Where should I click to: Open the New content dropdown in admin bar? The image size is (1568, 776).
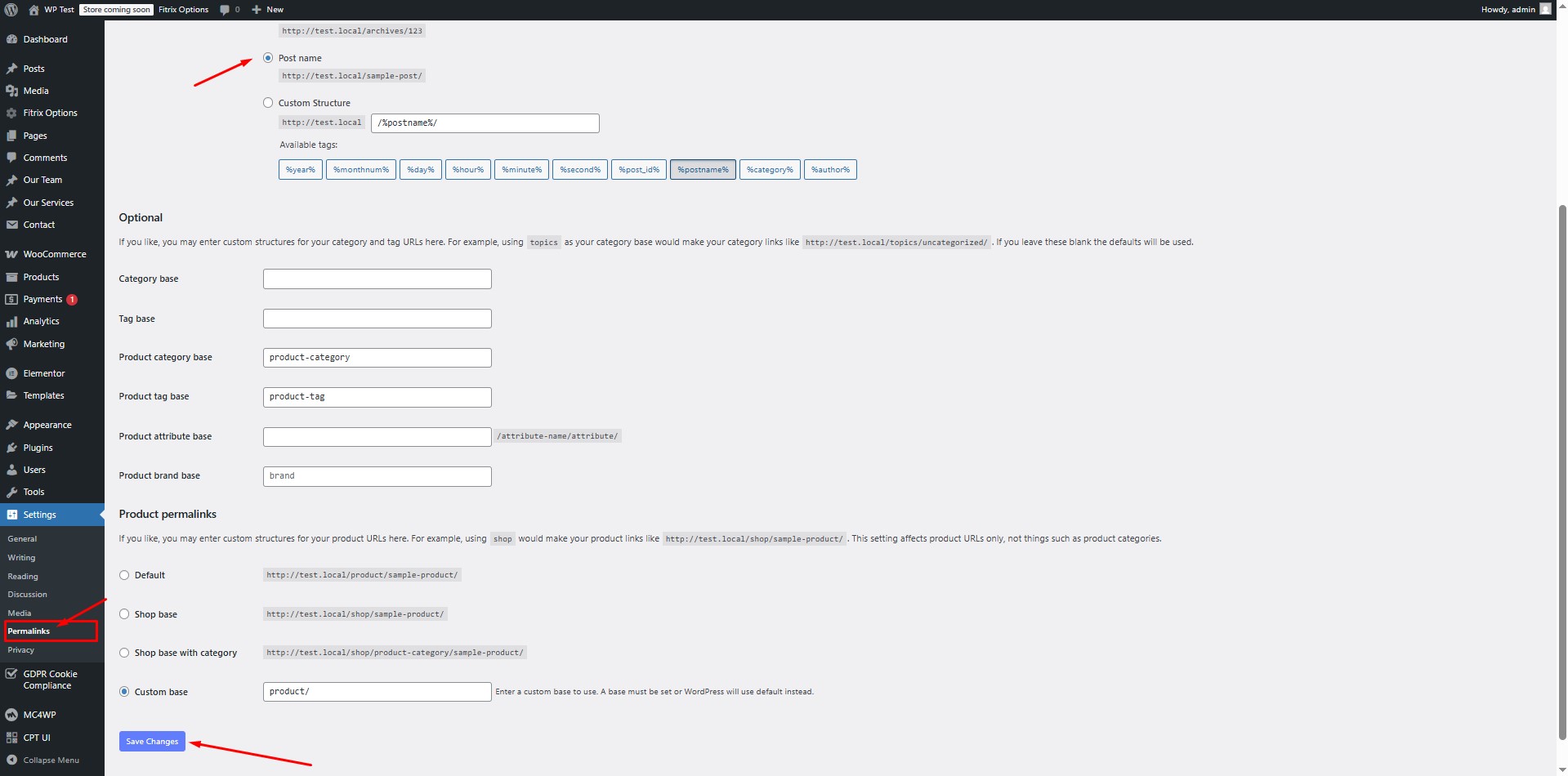(x=268, y=10)
